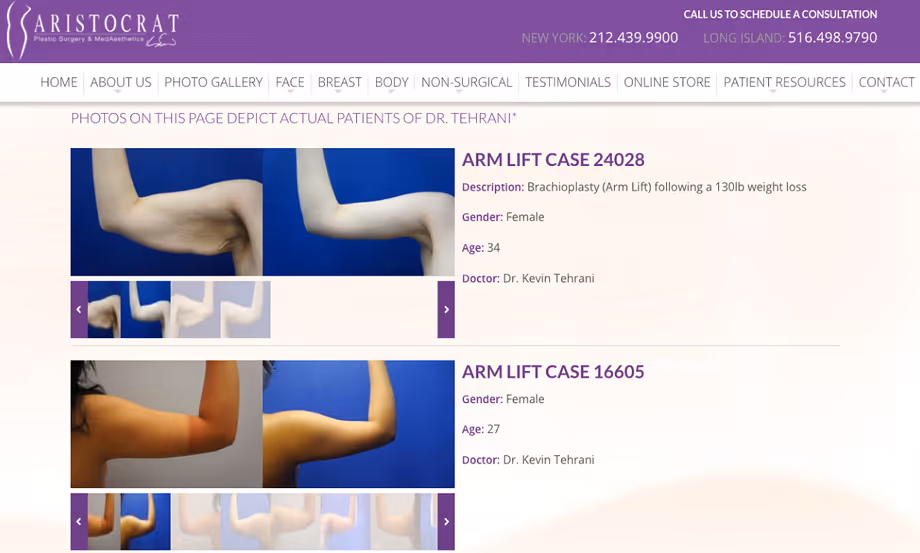
Task: Expand the About Us menu
Action: [120, 82]
